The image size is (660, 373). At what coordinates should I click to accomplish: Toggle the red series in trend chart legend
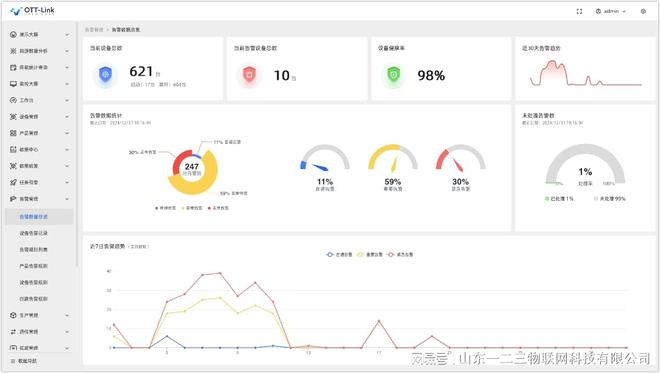tap(400, 254)
